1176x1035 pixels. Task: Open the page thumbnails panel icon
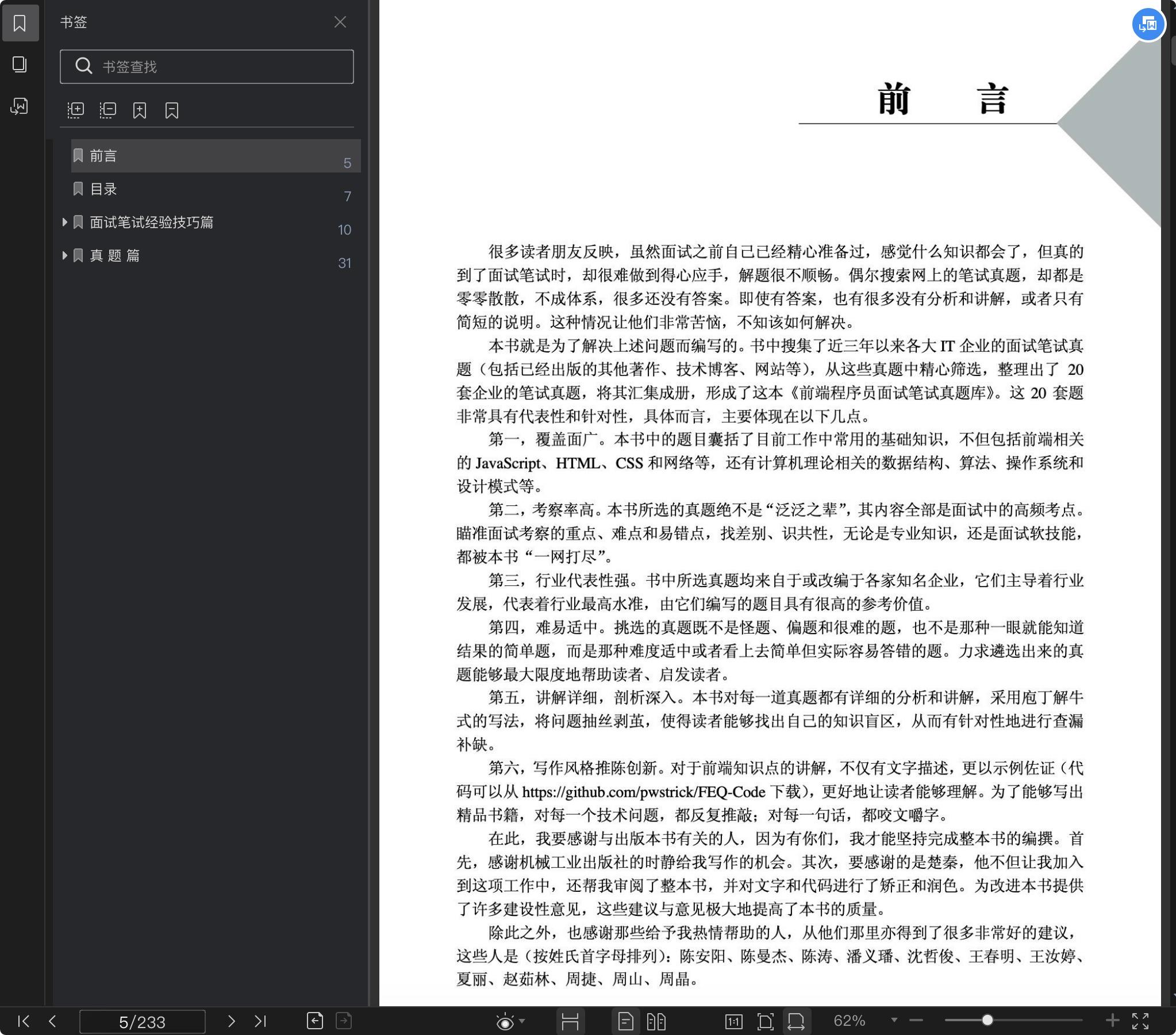tap(20, 64)
